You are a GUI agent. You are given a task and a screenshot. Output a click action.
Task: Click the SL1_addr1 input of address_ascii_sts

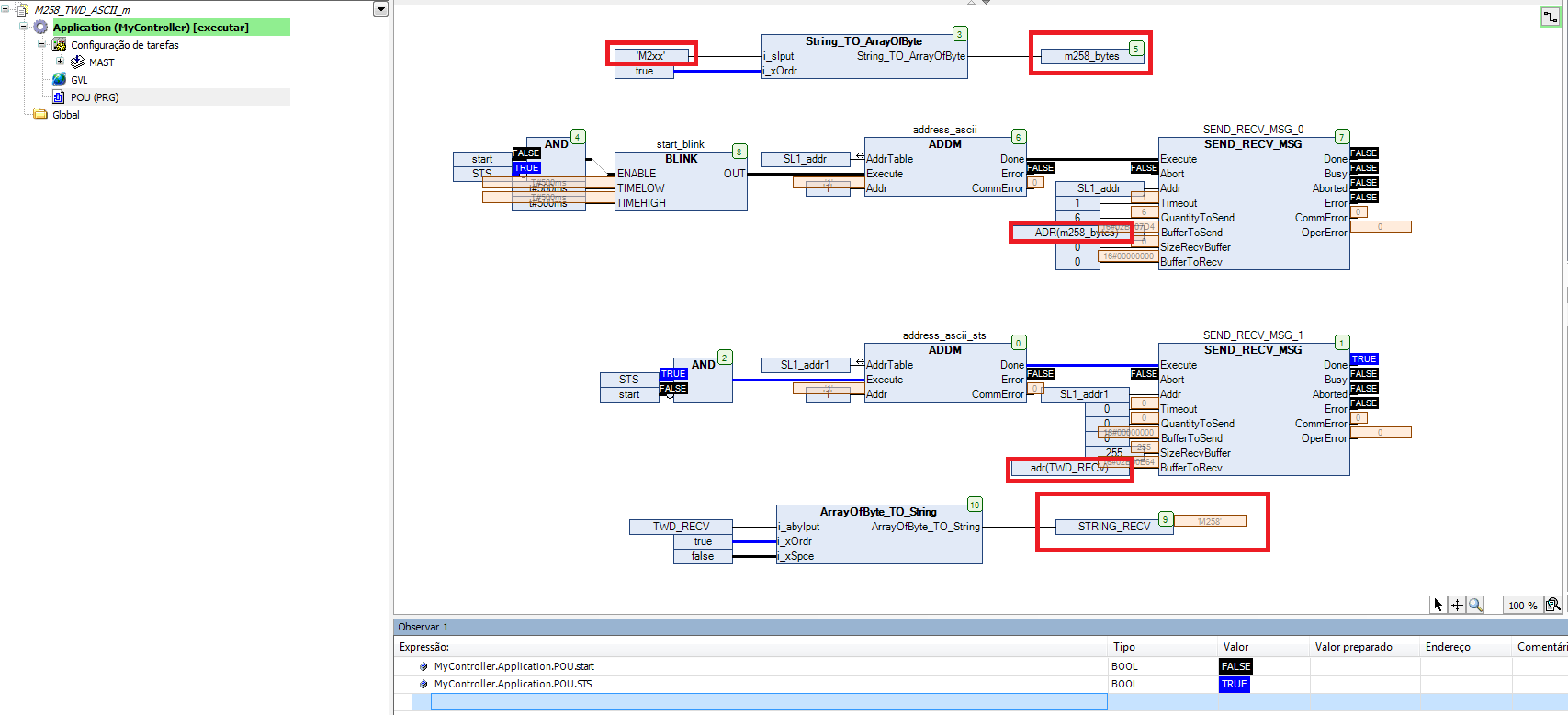click(x=806, y=365)
